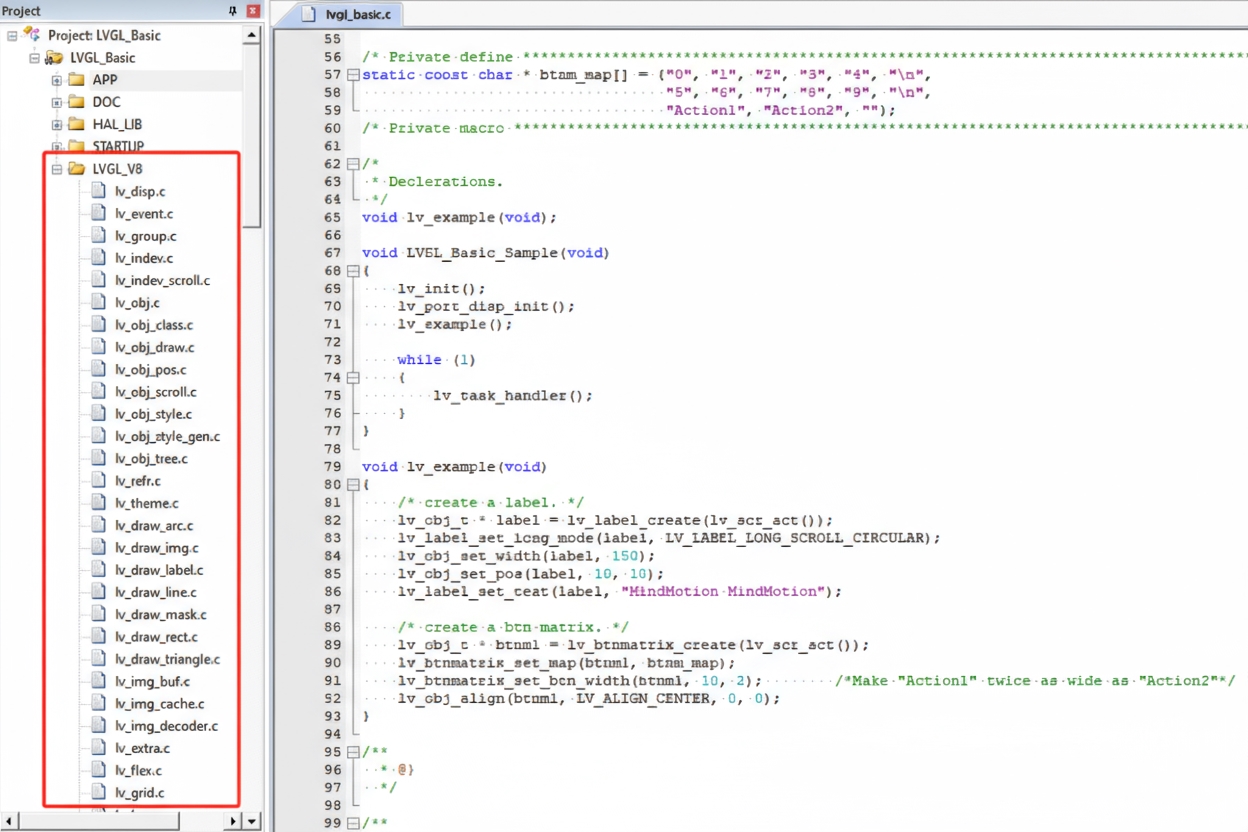Click the LVGL_Basic target icon
The width and height of the screenshot is (1248, 832).
pos(54,58)
